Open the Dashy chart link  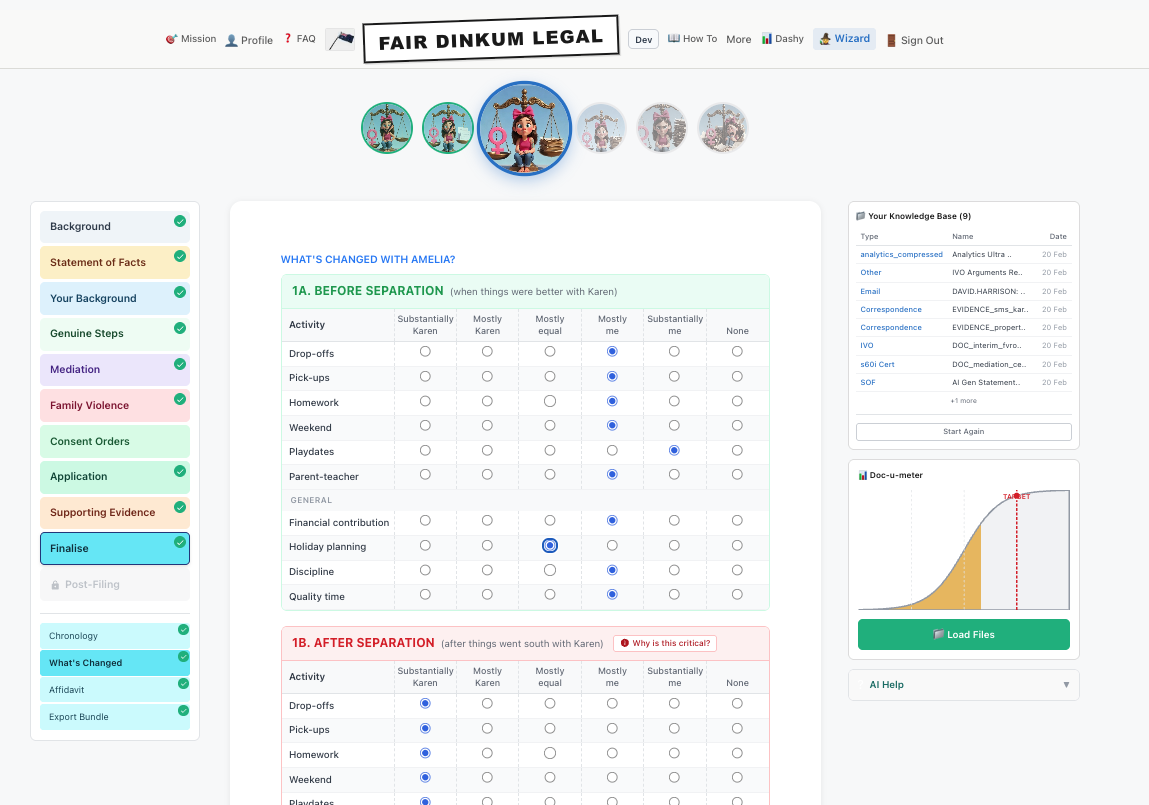pos(782,39)
